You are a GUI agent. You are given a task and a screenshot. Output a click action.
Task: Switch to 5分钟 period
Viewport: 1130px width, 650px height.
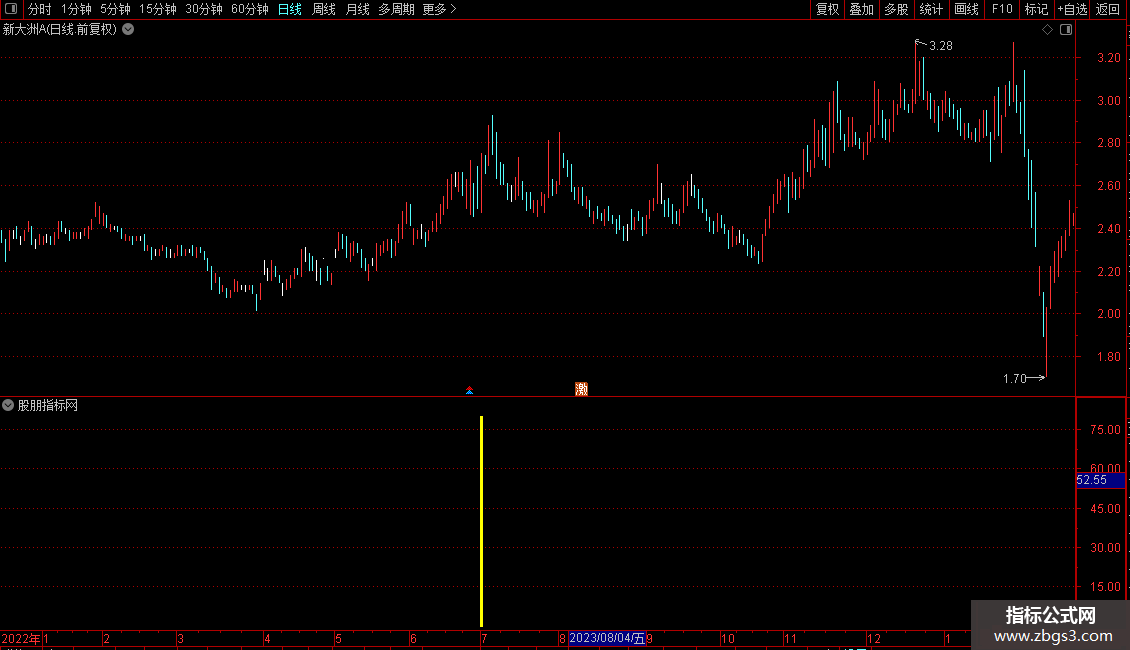pos(115,9)
